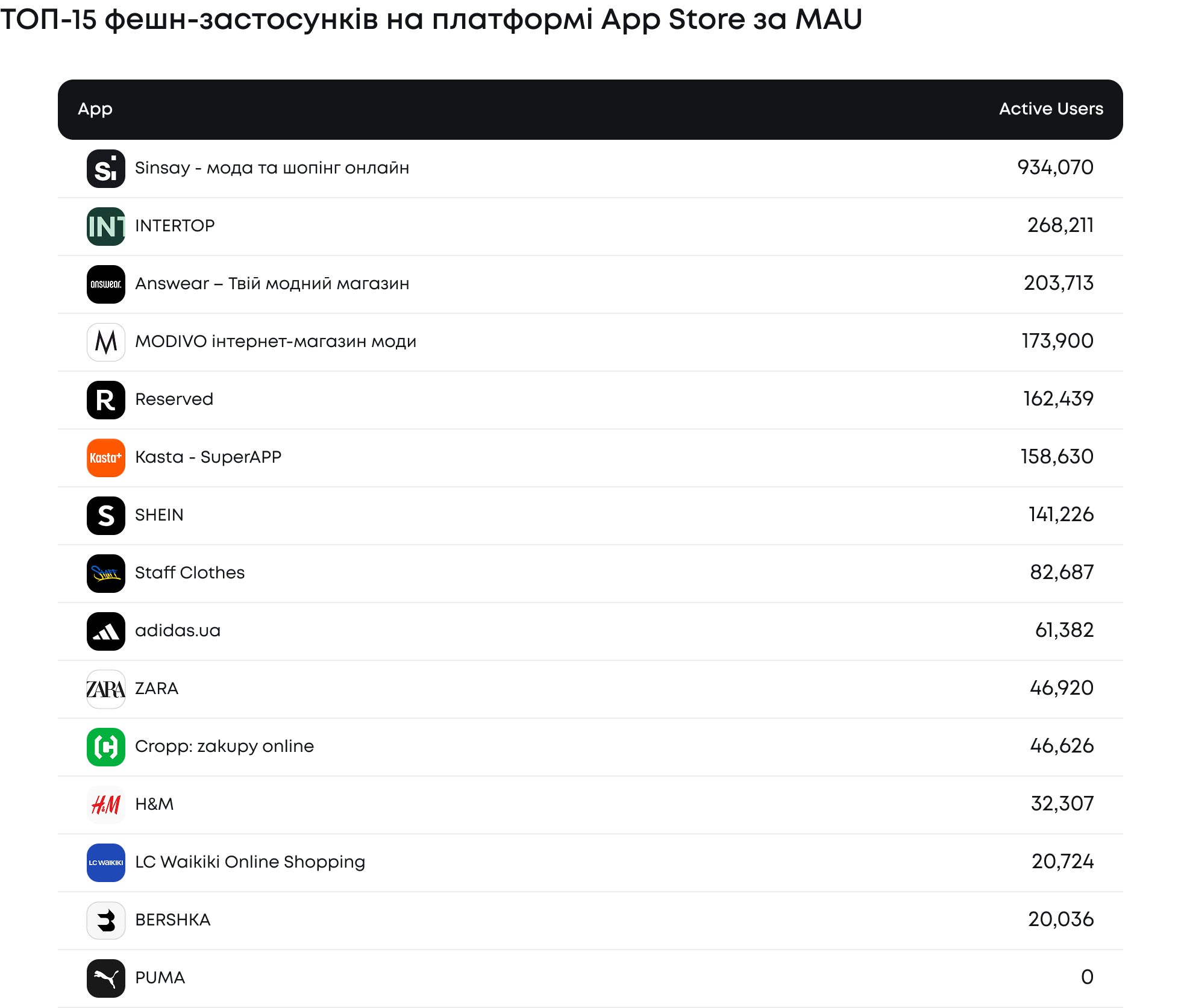Image resolution: width=1181 pixels, height=1008 pixels.
Task: Select the SHEIN S icon
Action: coord(106,516)
